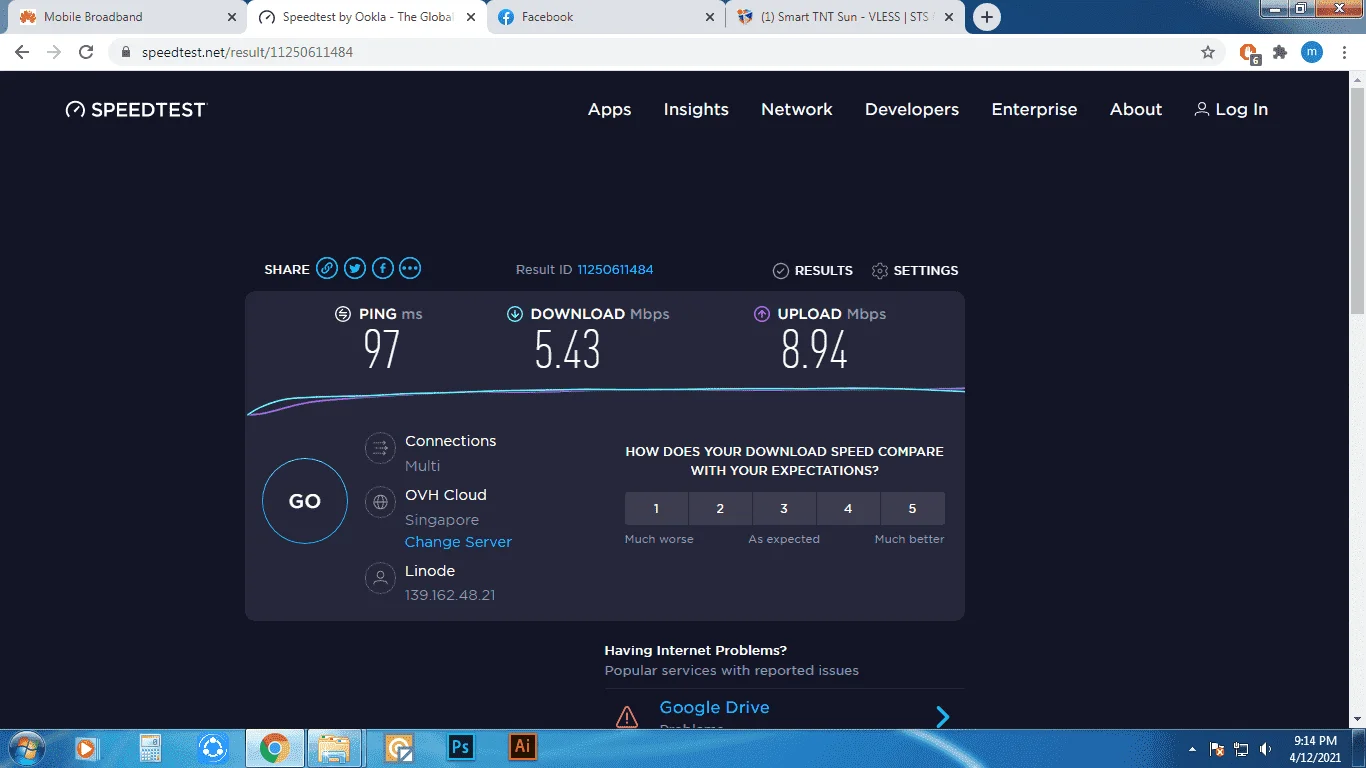Open the Calculator from the taskbar
Image resolution: width=1366 pixels, height=768 pixels.
pyautogui.click(x=150, y=748)
